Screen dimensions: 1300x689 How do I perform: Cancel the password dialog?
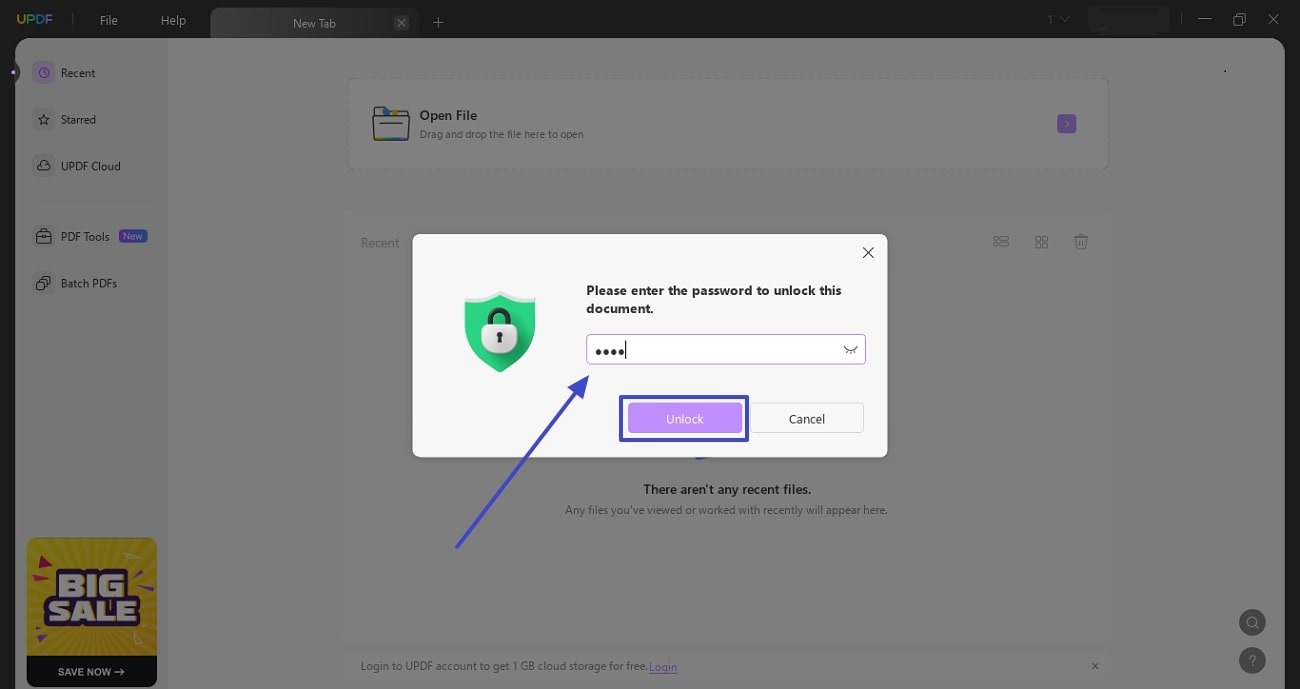click(806, 418)
